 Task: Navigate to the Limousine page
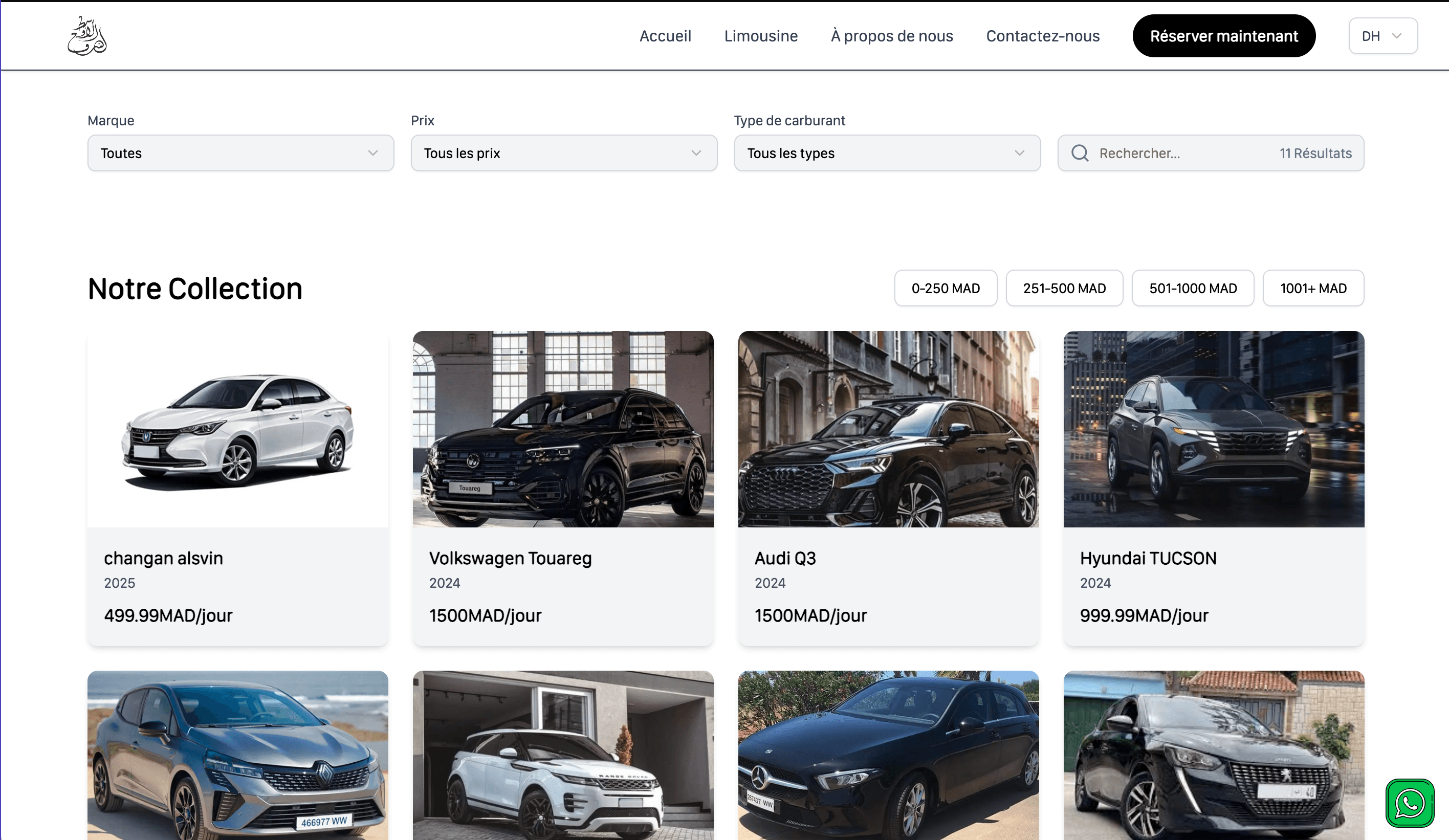tap(761, 36)
